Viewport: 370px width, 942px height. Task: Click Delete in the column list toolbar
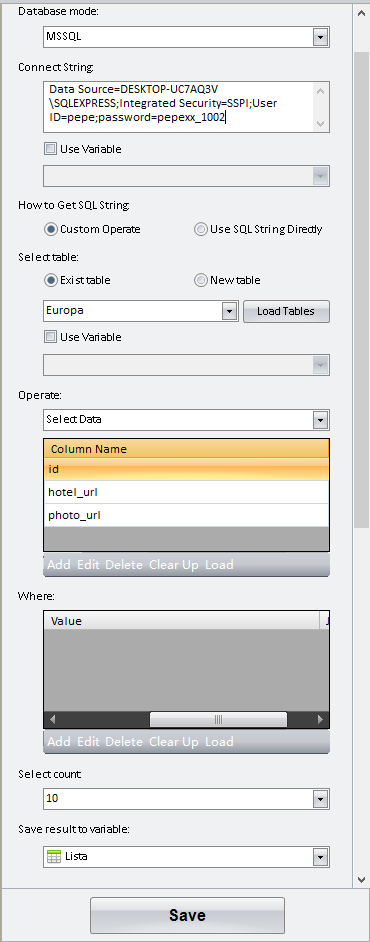point(124,565)
